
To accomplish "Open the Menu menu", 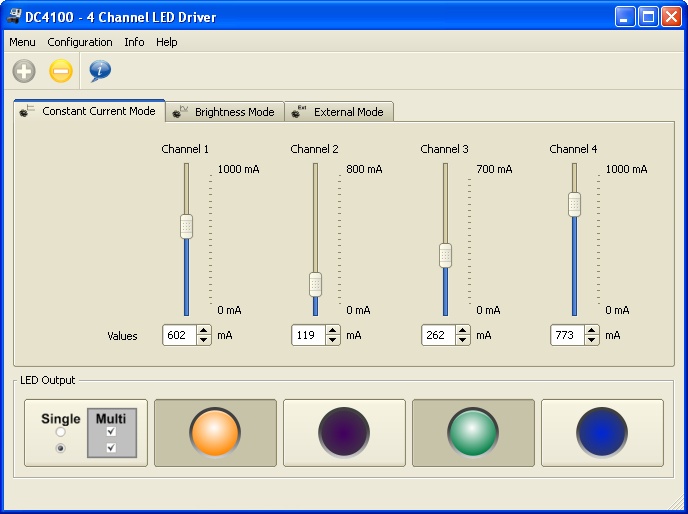I will click(22, 42).
